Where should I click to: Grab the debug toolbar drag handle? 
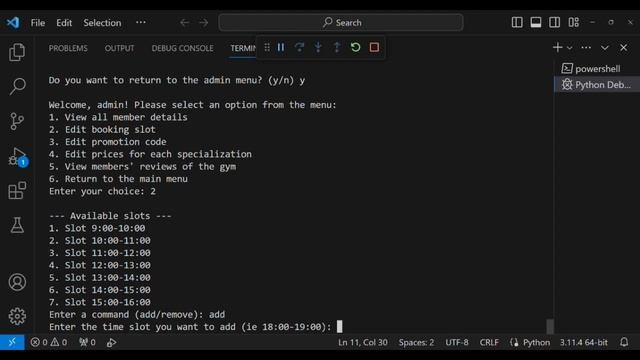(267, 47)
